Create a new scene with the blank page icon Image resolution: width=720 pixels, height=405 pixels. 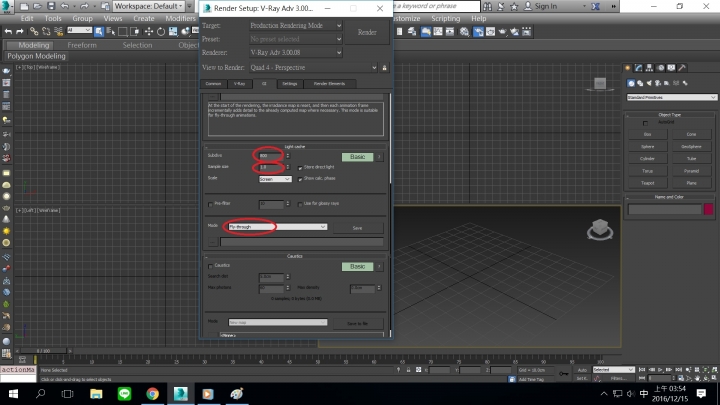click(24, 6)
